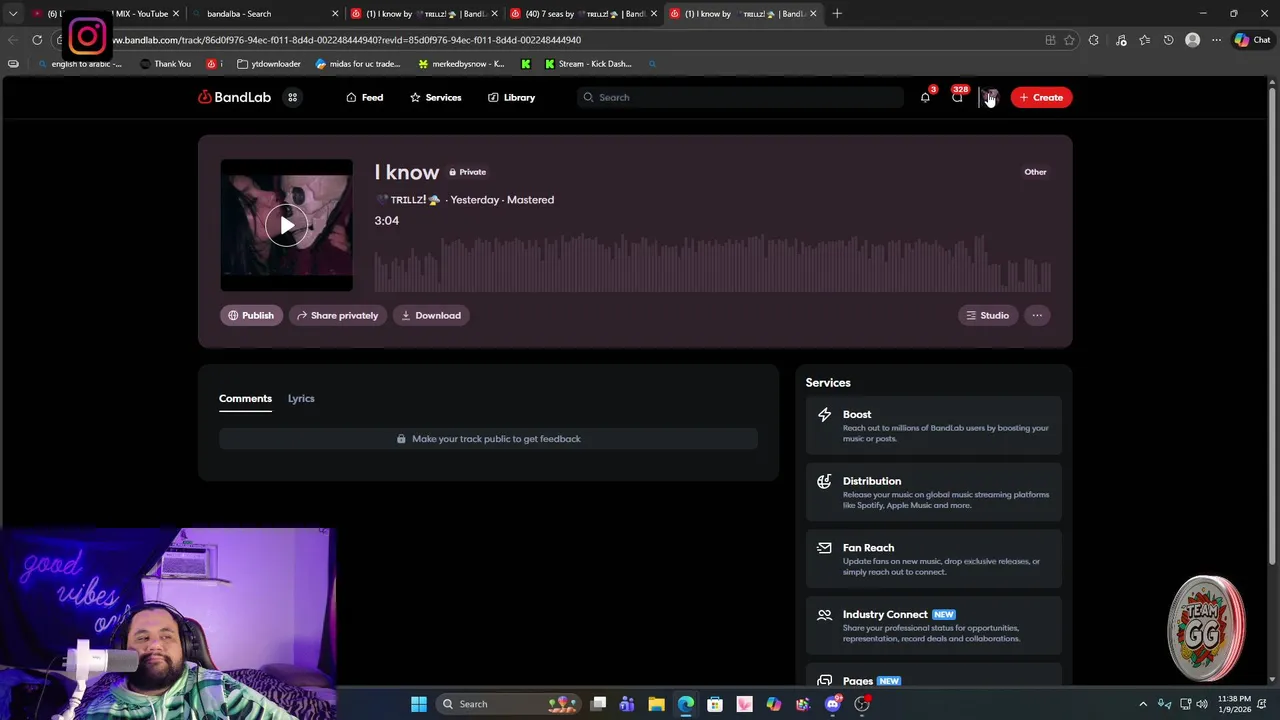Open the BandLab apps grid icon
This screenshot has width=1280, height=720.
coord(292,97)
